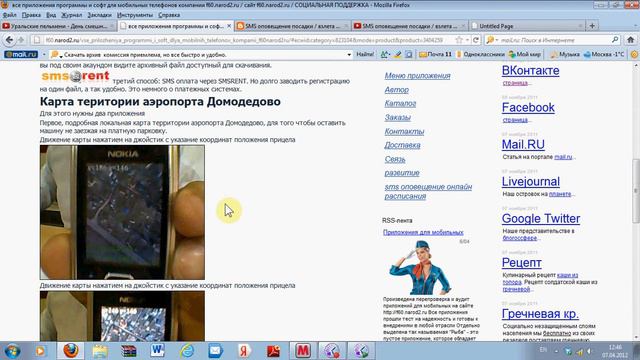Open the Справка menu
The image size is (640, 360).
point(169,15)
